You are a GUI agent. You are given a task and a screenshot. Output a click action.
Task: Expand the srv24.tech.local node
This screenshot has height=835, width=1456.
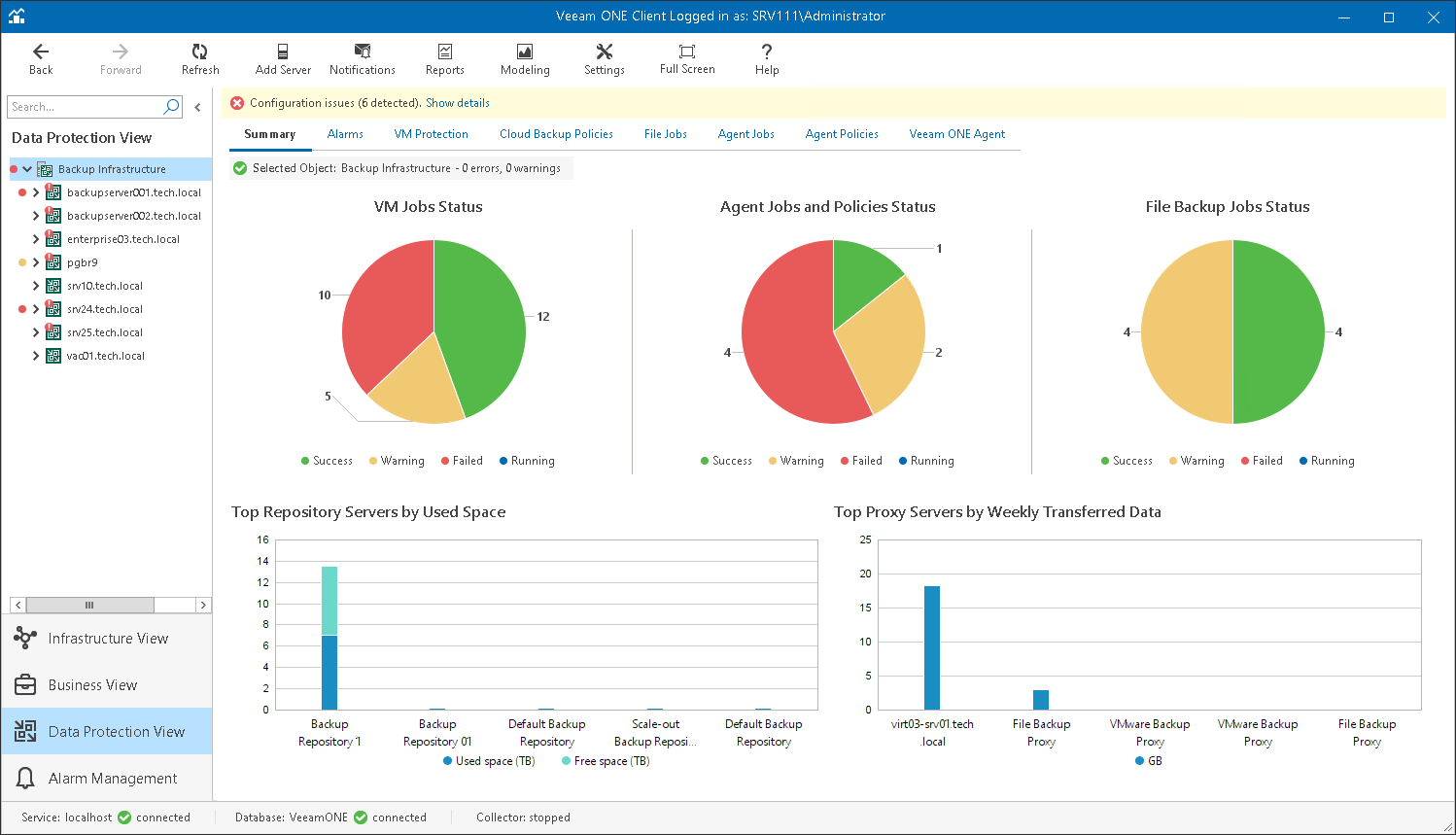(36, 309)
